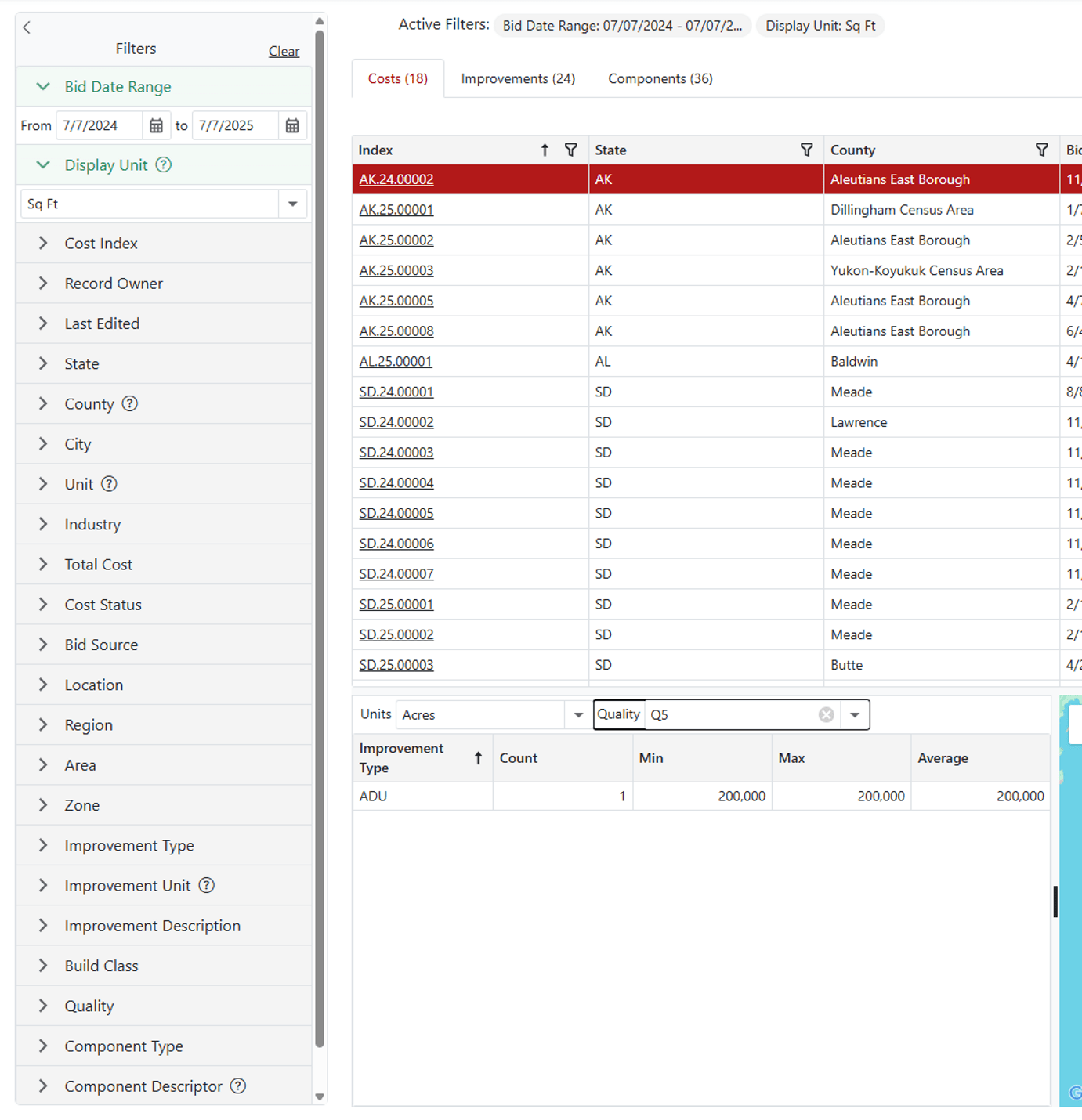This screenshot has height=1120, width=1082.
Task: Open the To date calendar picker
Action: 292,125
